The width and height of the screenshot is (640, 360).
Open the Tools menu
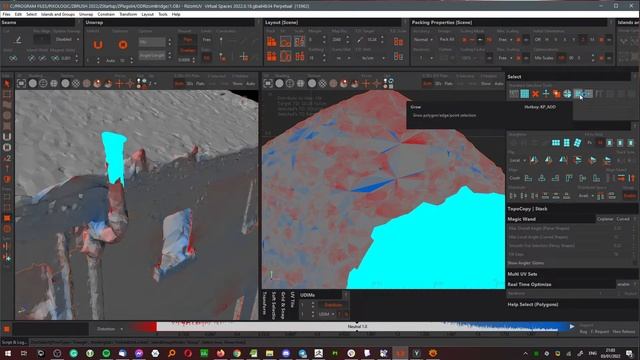tap(163, 14)
